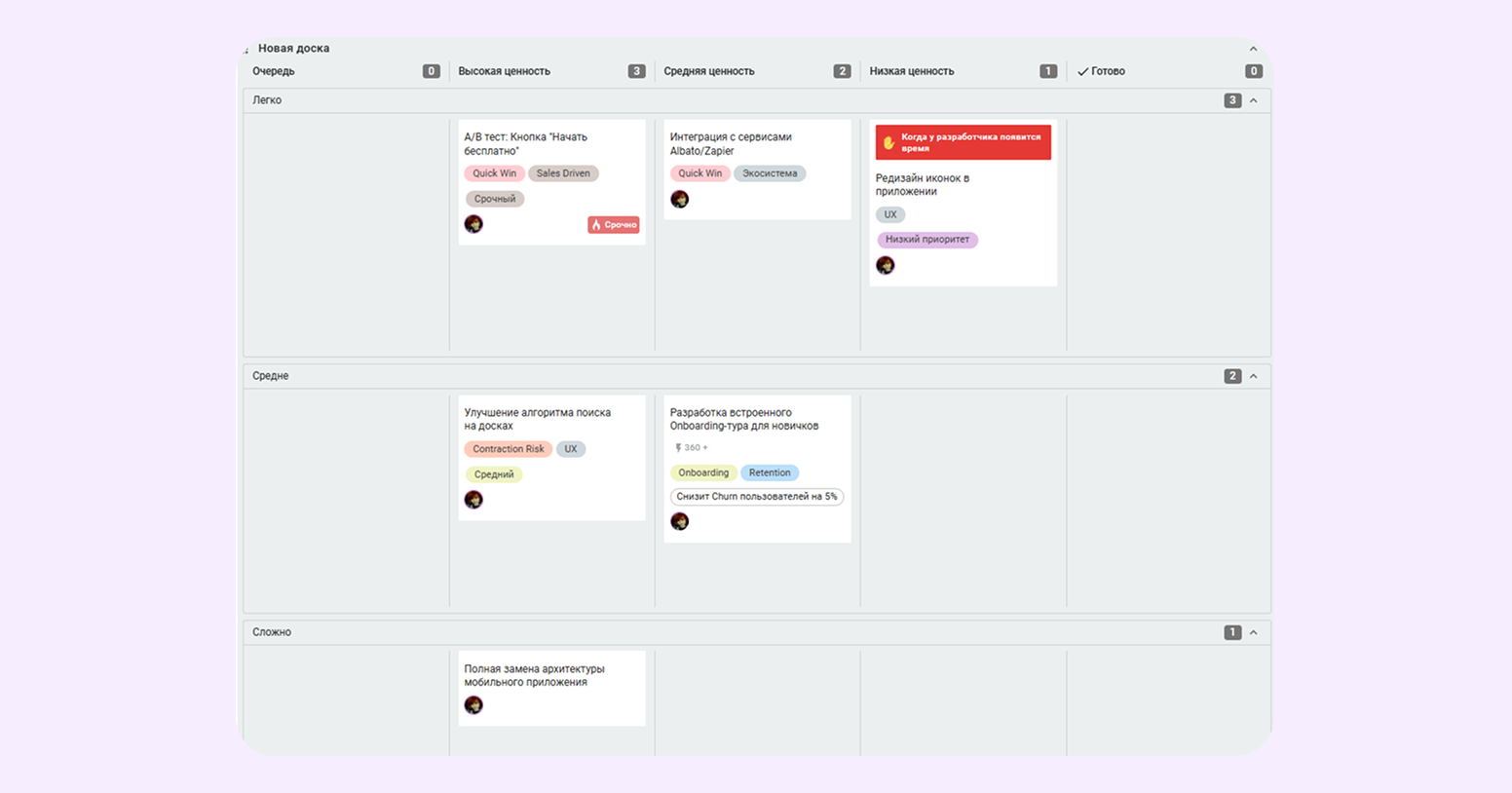Click the Sales Driven tag

point(563,173)
